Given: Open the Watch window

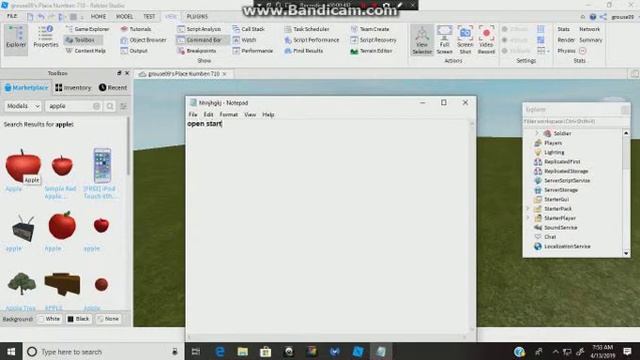Looking at the screenshot, I should pos(244,40).
